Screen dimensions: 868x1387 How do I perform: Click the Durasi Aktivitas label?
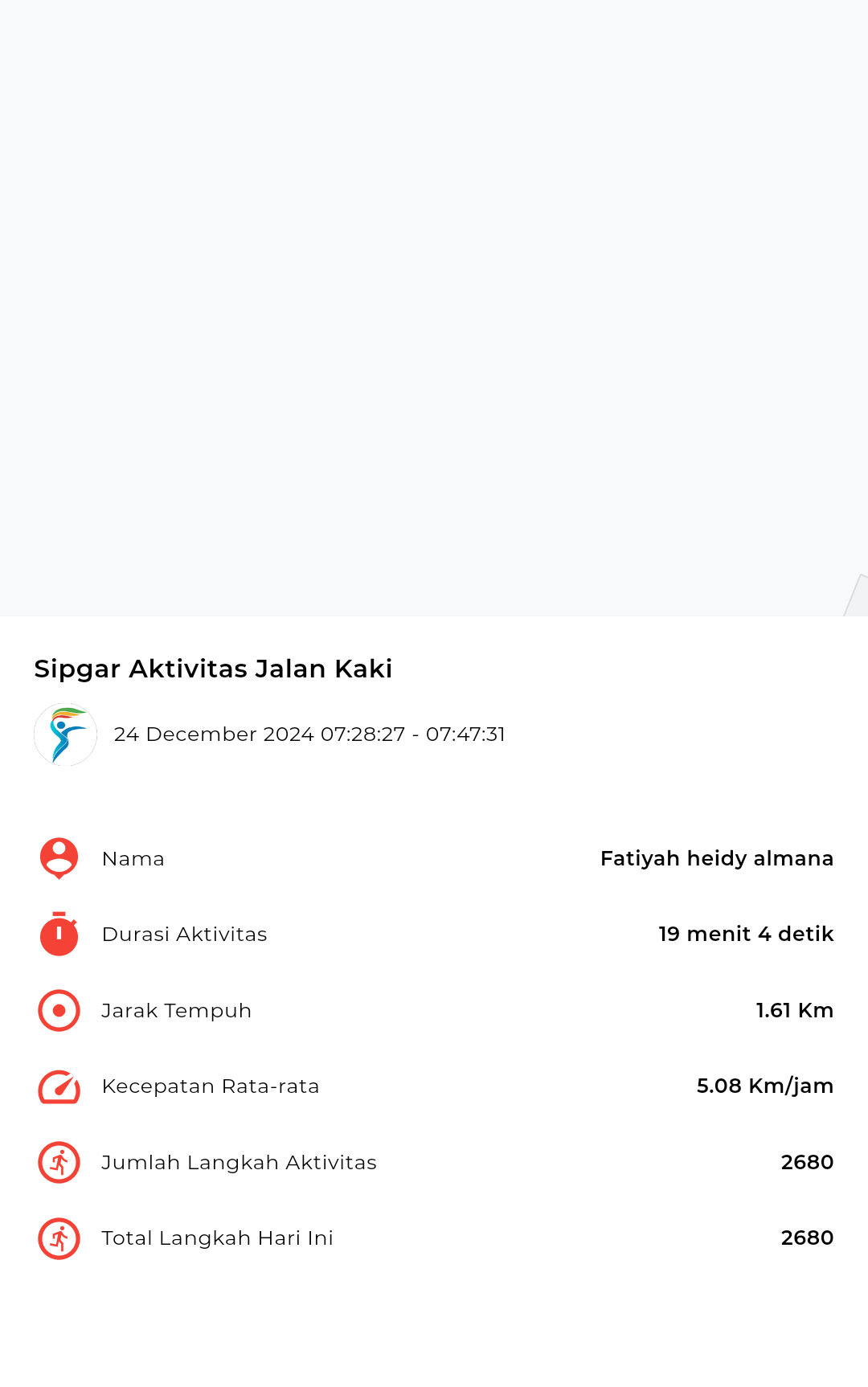[184, 935]
